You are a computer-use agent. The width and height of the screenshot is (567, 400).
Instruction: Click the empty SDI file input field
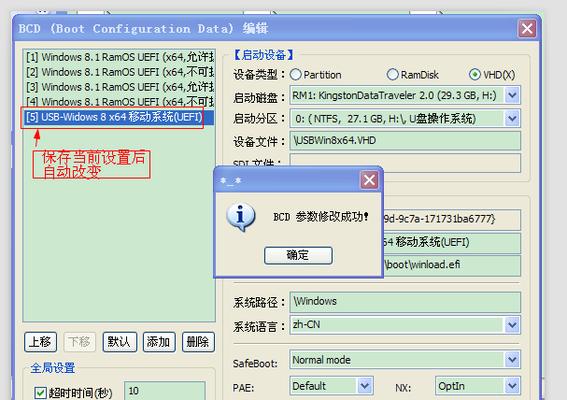405,163
